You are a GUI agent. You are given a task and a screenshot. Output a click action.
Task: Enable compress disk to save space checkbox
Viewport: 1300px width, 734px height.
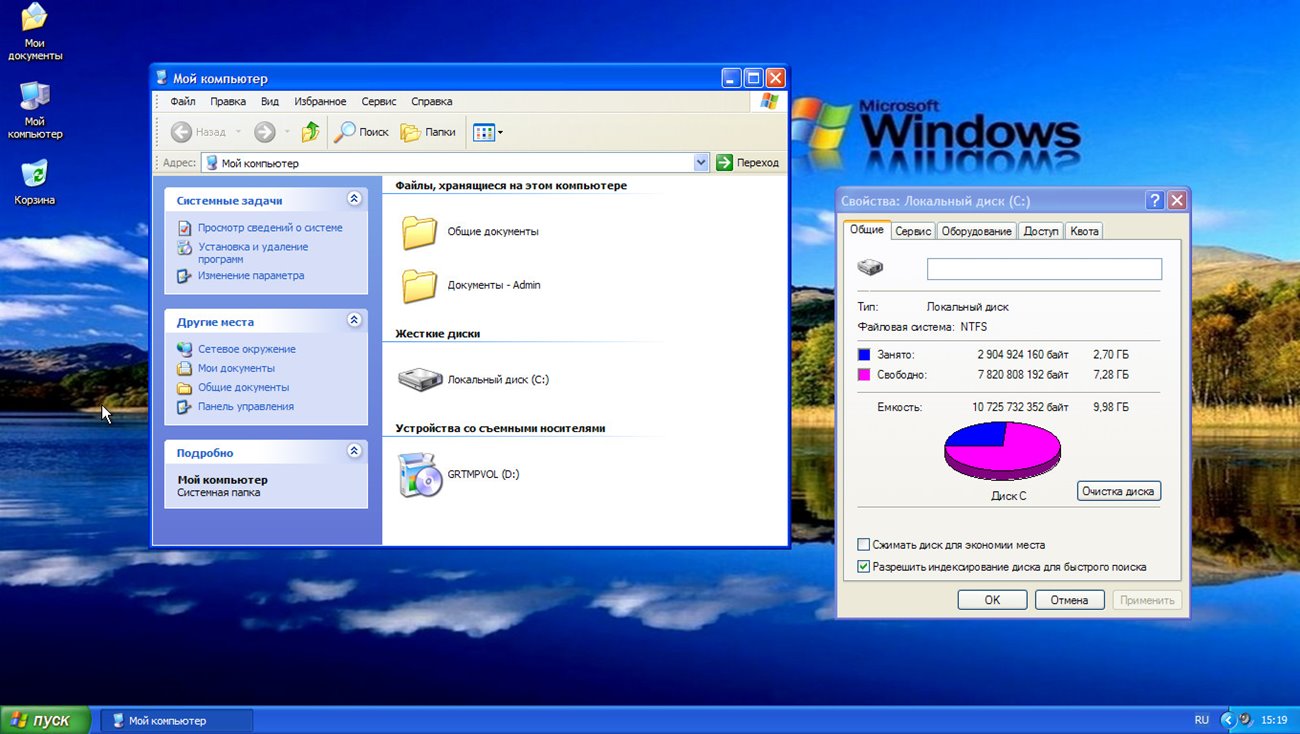coord(864,545)
